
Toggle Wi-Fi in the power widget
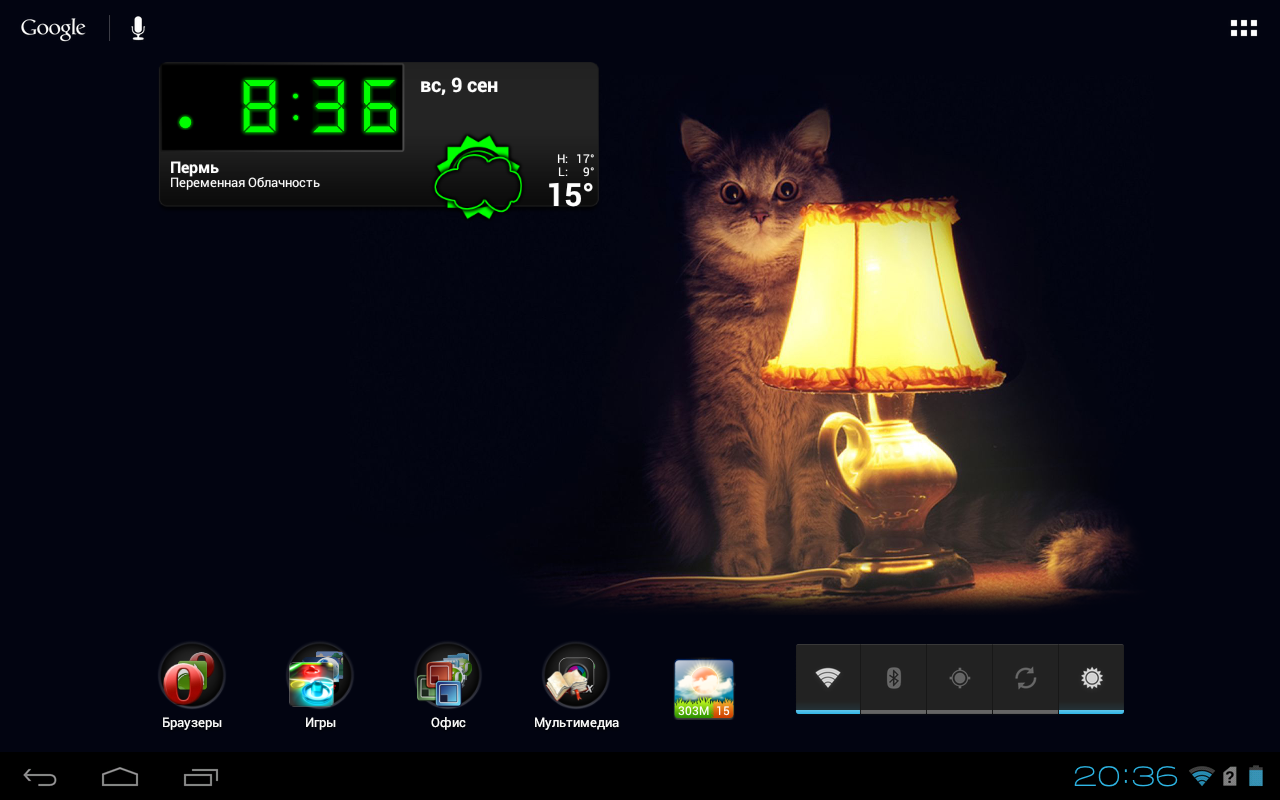coord(828,678)
